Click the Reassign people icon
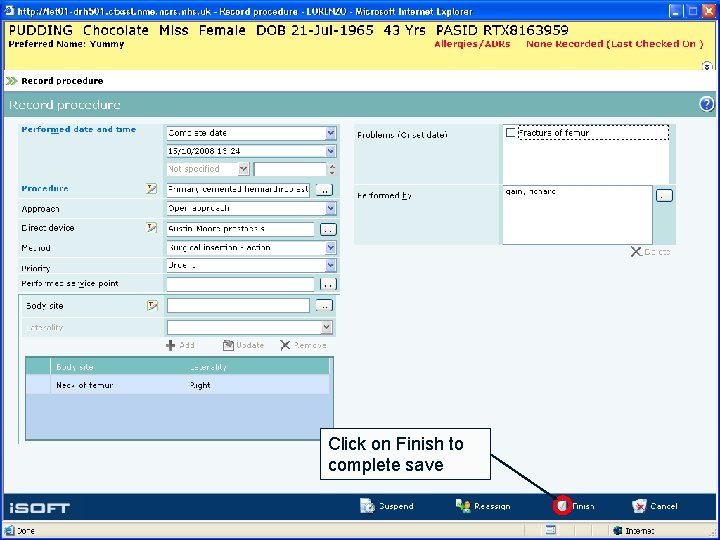 pos(463,506)
